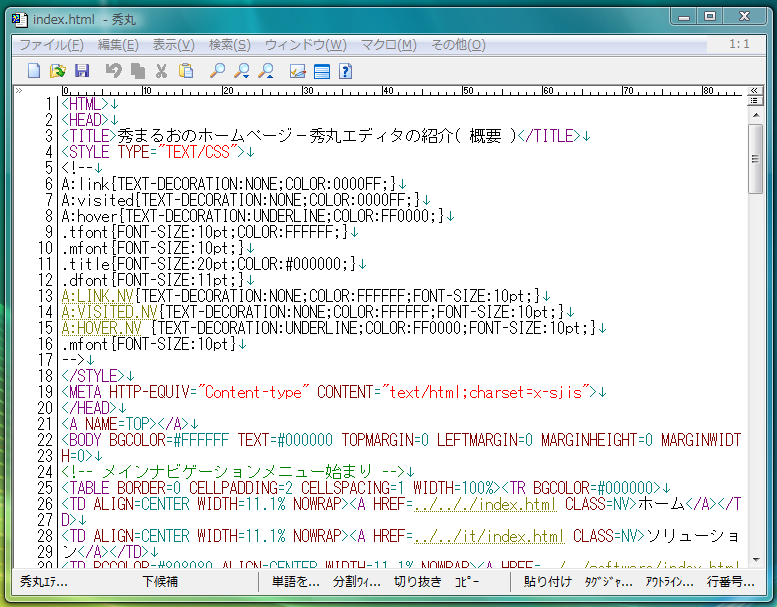
Task: Click the アウトライン... function key button
Action: pyautogui.click(x=669, y=581)
